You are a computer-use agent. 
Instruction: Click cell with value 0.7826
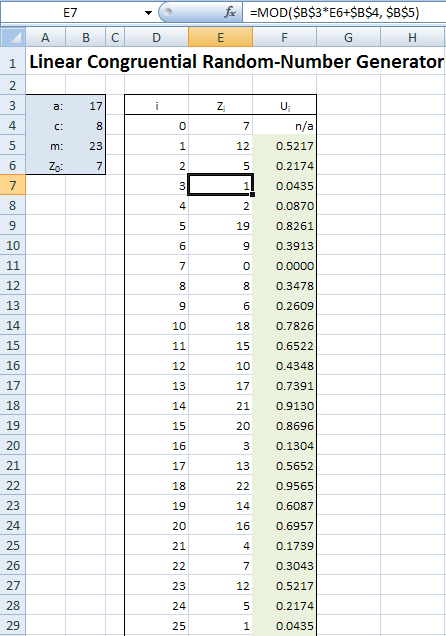pos(285,326)
